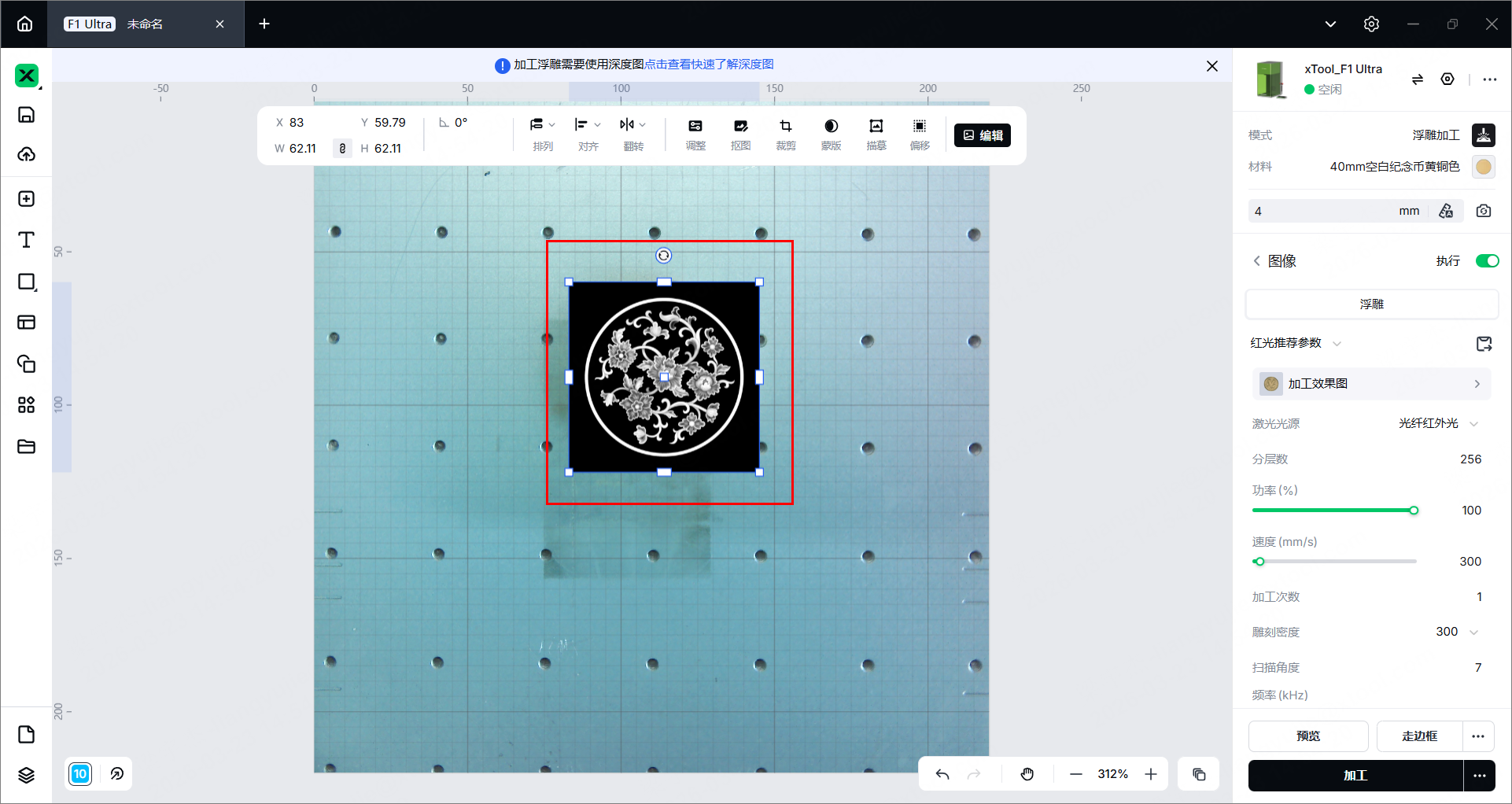Click the camera capture icon

1484,211
